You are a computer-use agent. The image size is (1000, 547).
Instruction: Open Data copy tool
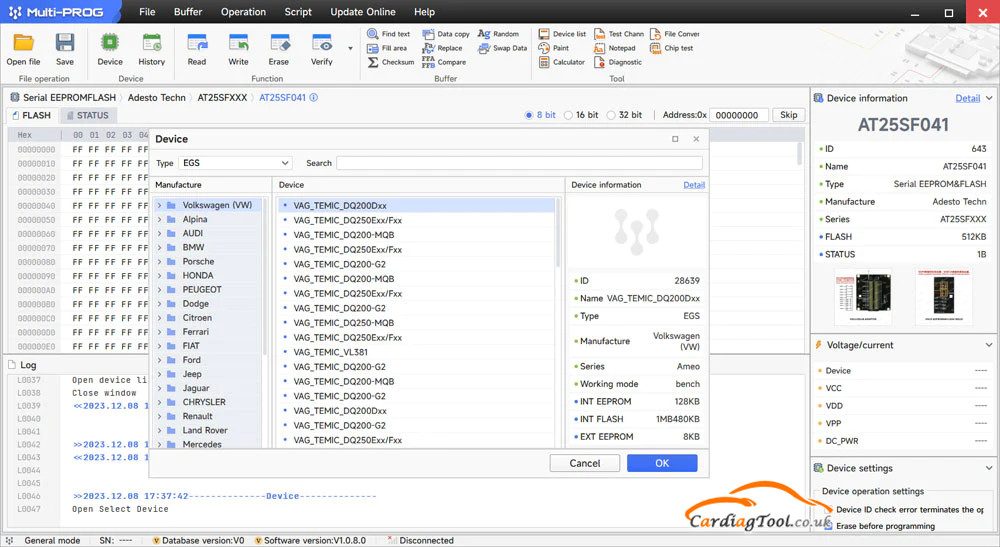tap(446, 34)
